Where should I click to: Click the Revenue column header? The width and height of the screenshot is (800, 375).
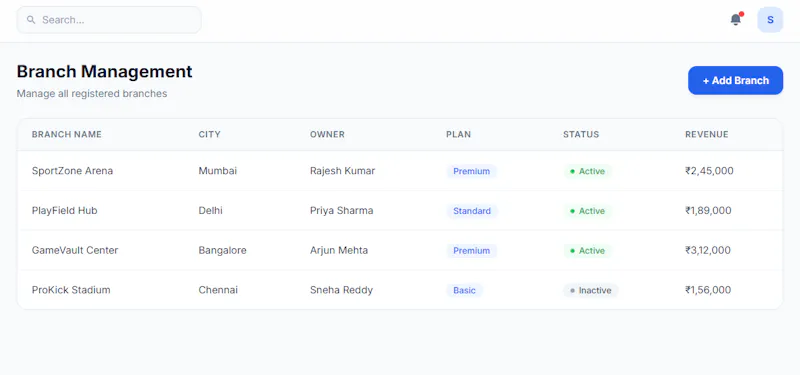[x=707, y=135]
